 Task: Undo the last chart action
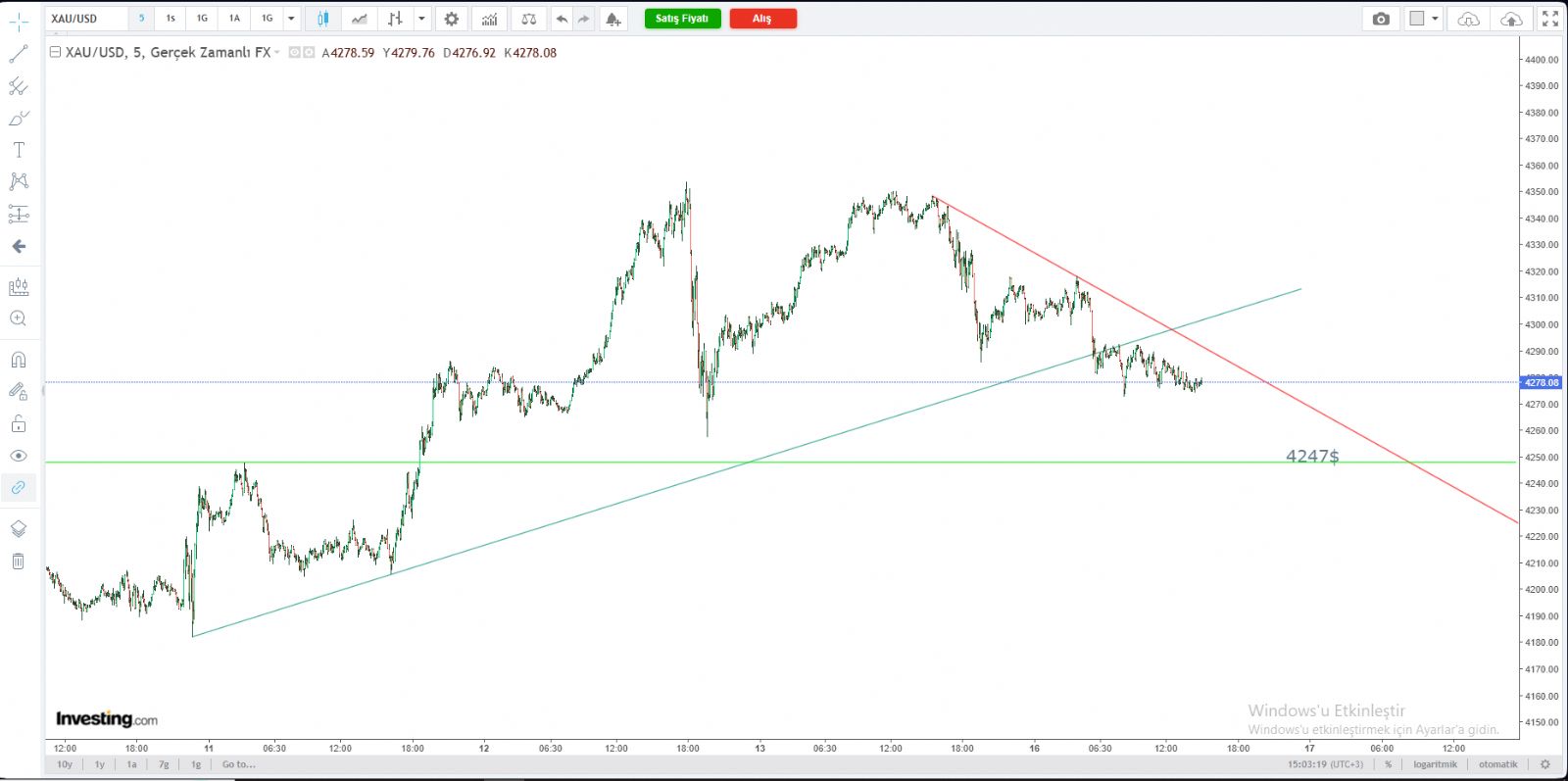pos(562,19)
